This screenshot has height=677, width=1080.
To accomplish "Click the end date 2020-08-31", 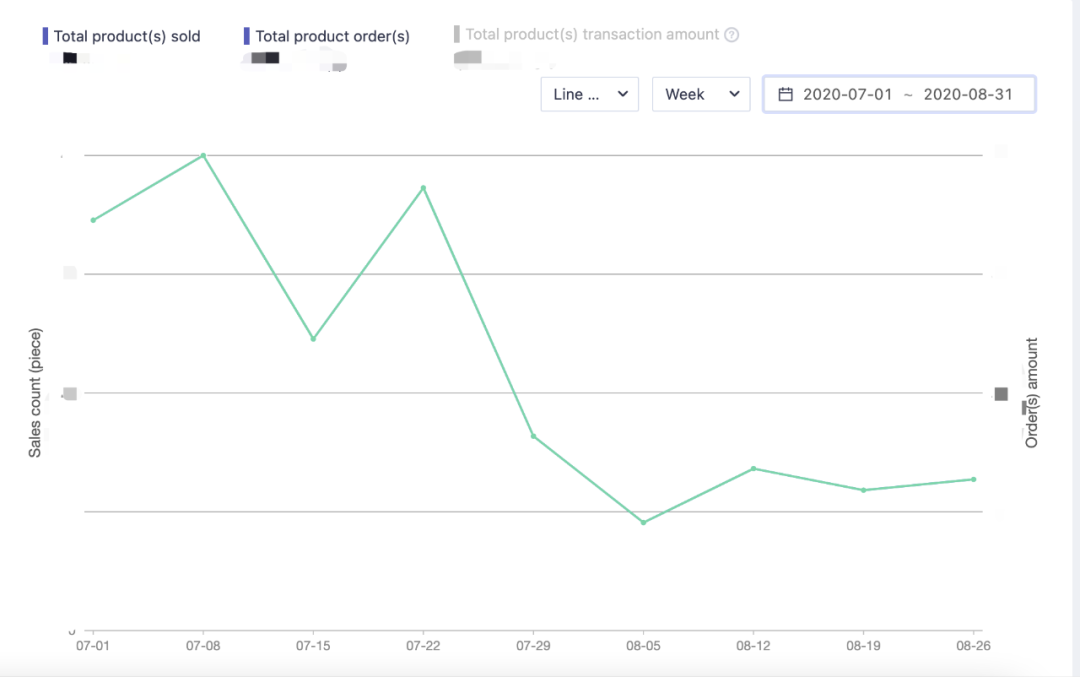I will click(x=968, y=94).
